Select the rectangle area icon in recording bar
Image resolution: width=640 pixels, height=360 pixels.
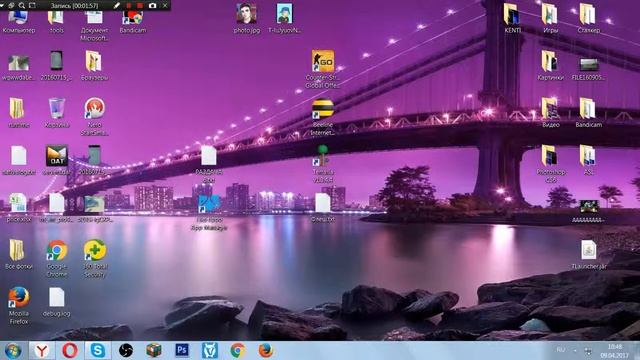click(x=32, y=6)
